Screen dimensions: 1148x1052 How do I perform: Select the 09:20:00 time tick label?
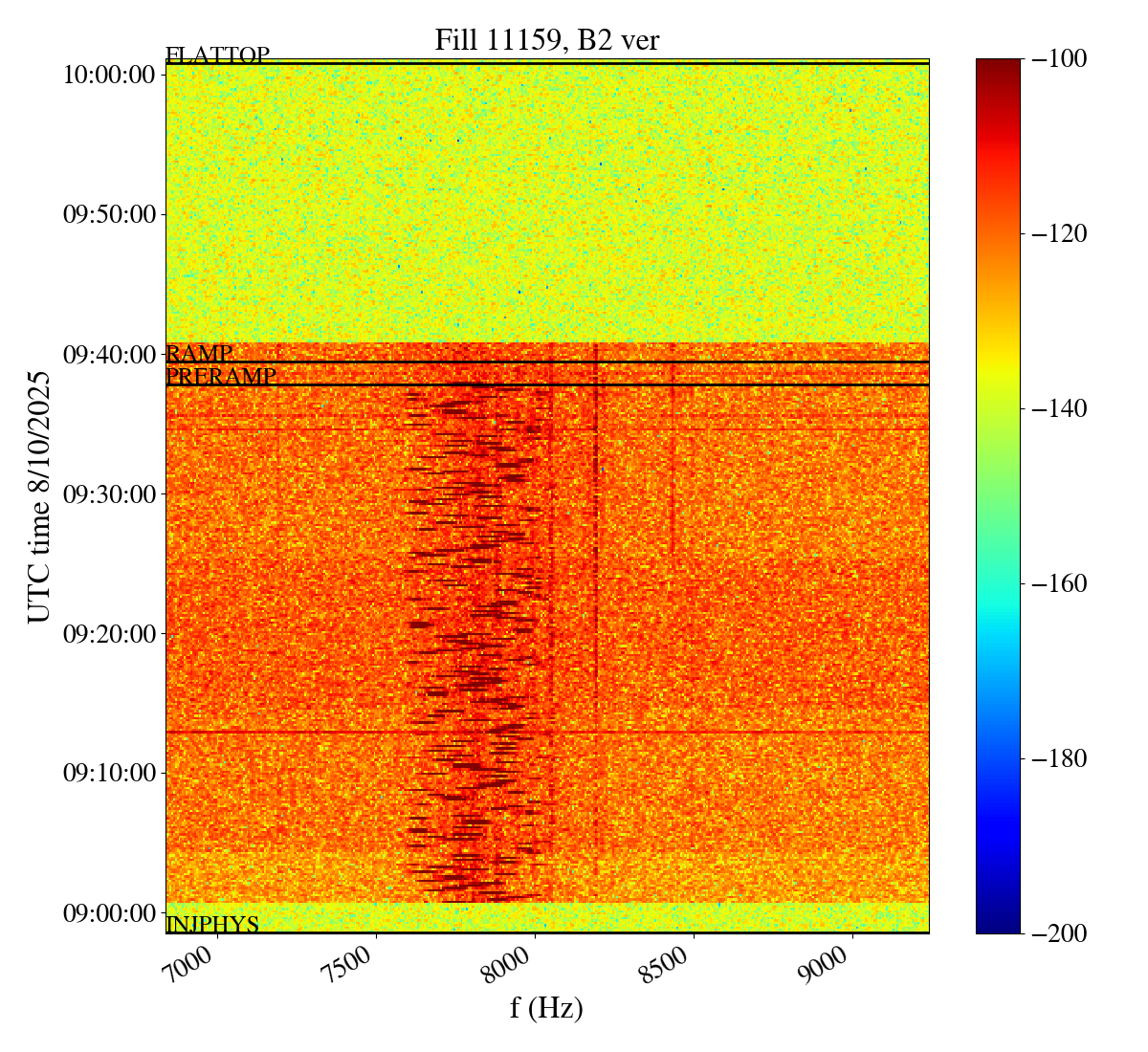tap(109, 633)
